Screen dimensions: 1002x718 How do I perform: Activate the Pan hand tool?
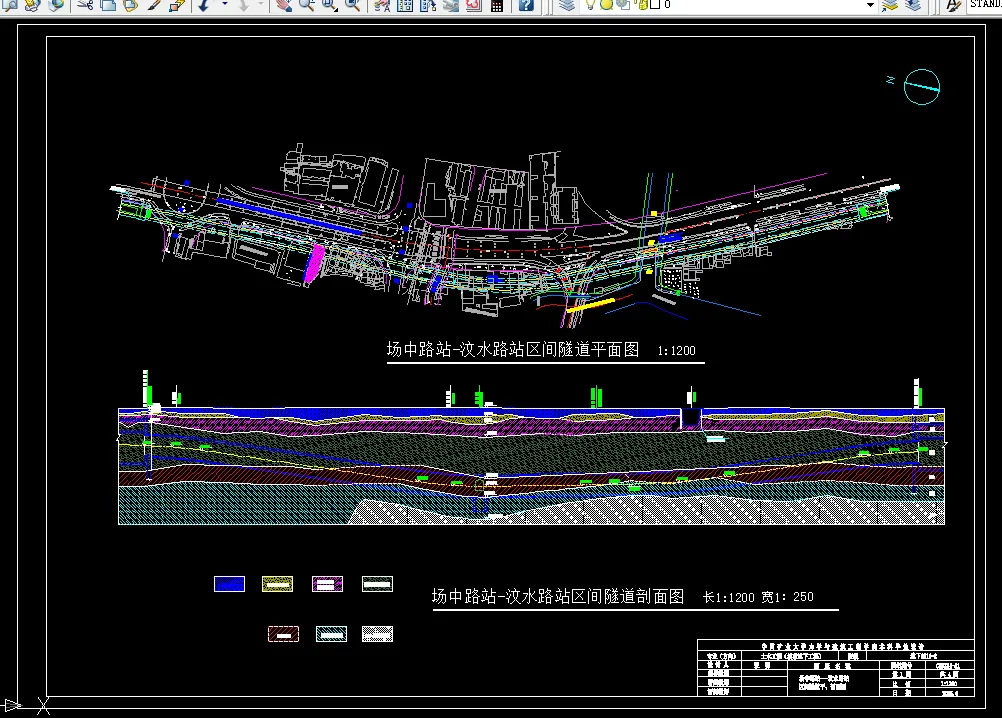point(284,5)
